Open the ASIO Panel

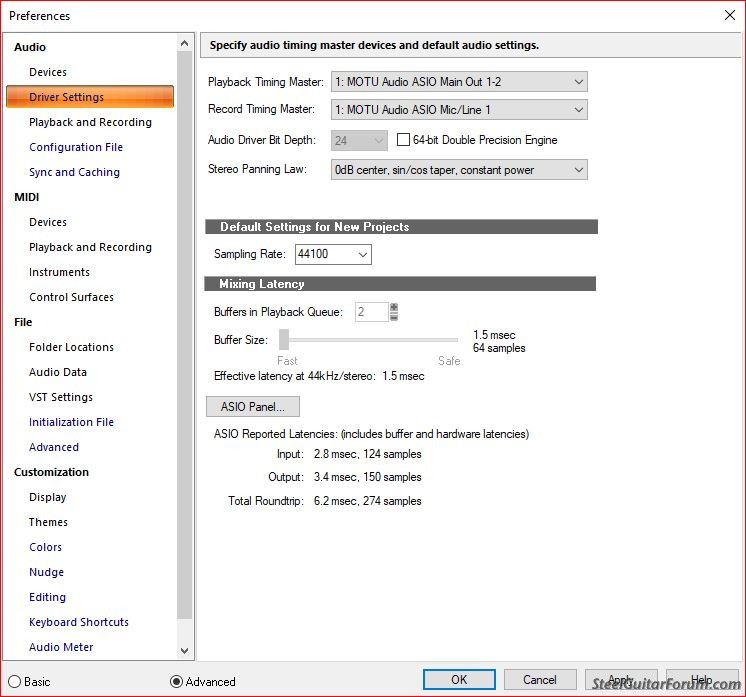click(253, 407)
